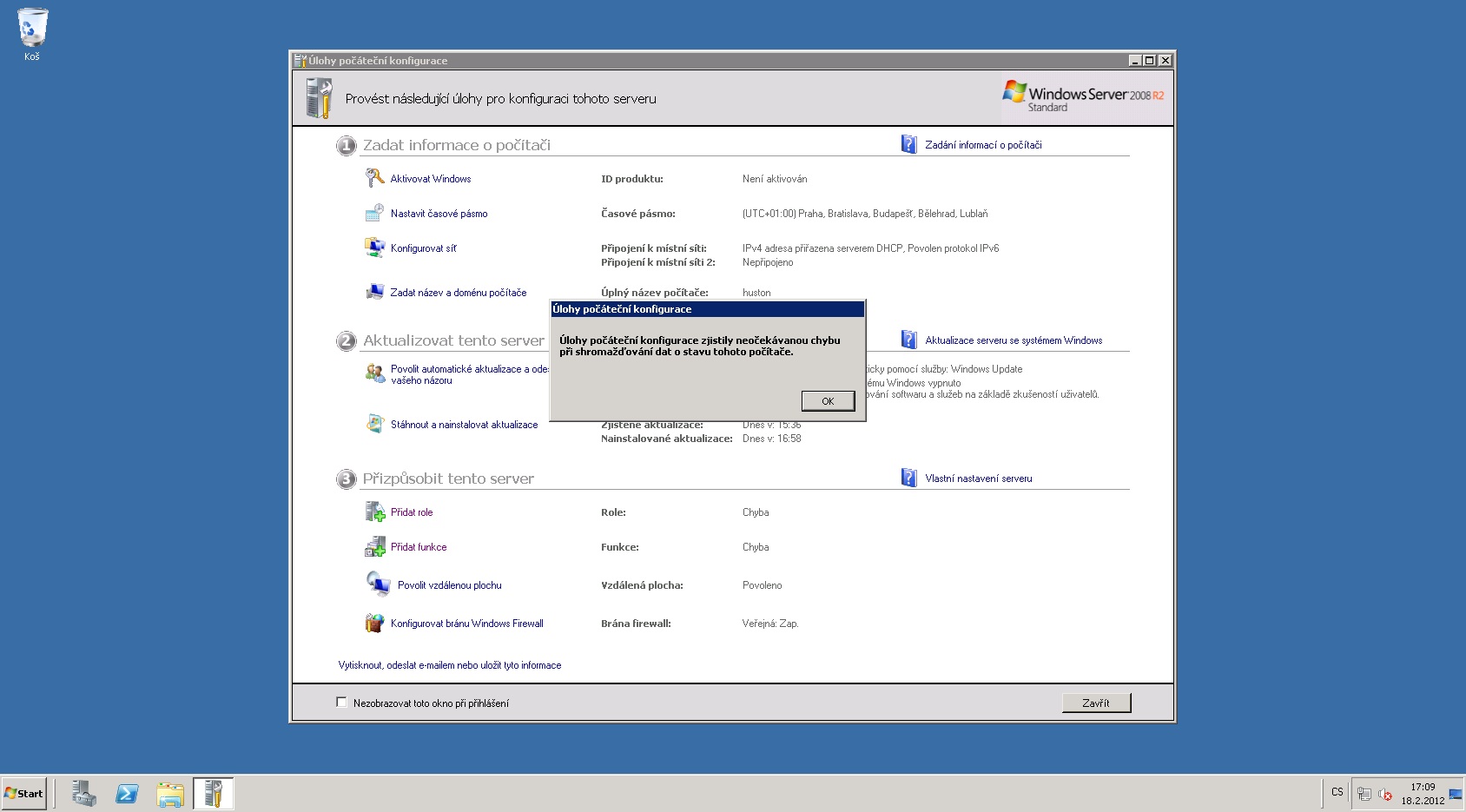Click the Aktivovat Windows key icon
The height and width of the screenshot is (812, 1466).
click(374, 178)
